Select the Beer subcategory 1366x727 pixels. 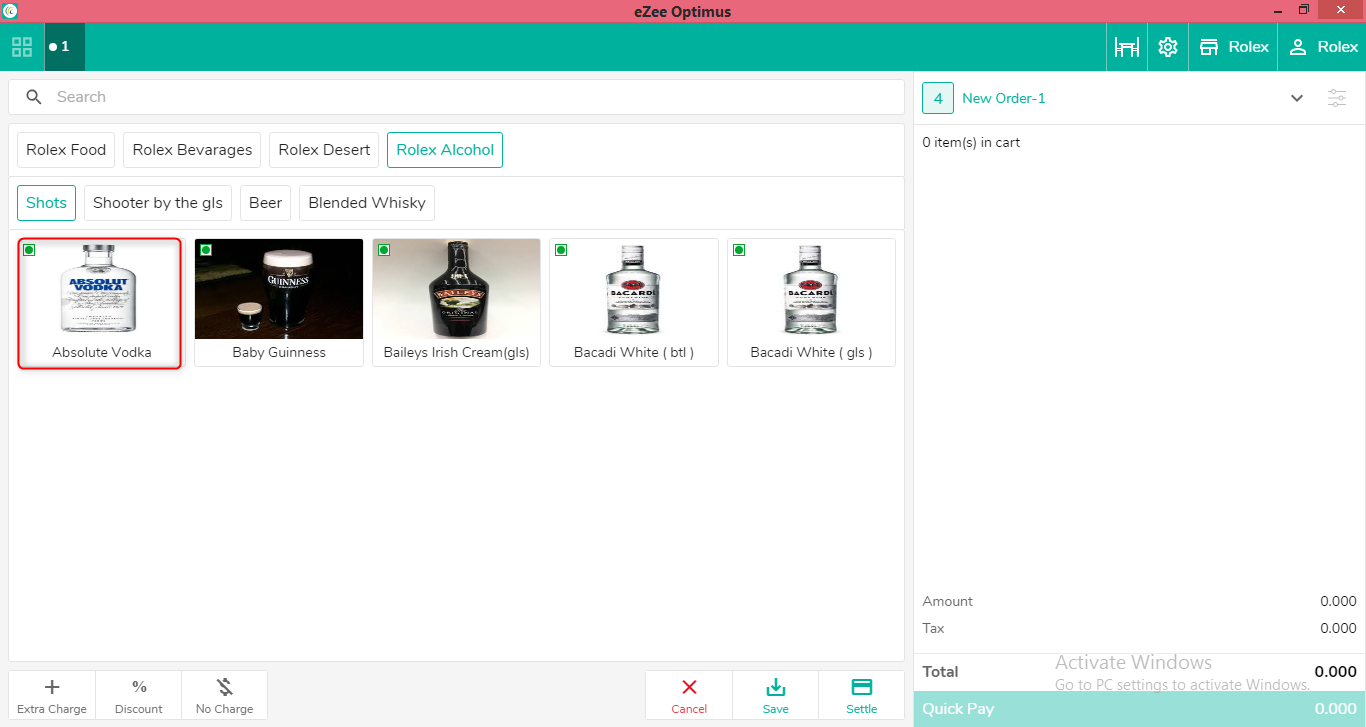point(265,203)
